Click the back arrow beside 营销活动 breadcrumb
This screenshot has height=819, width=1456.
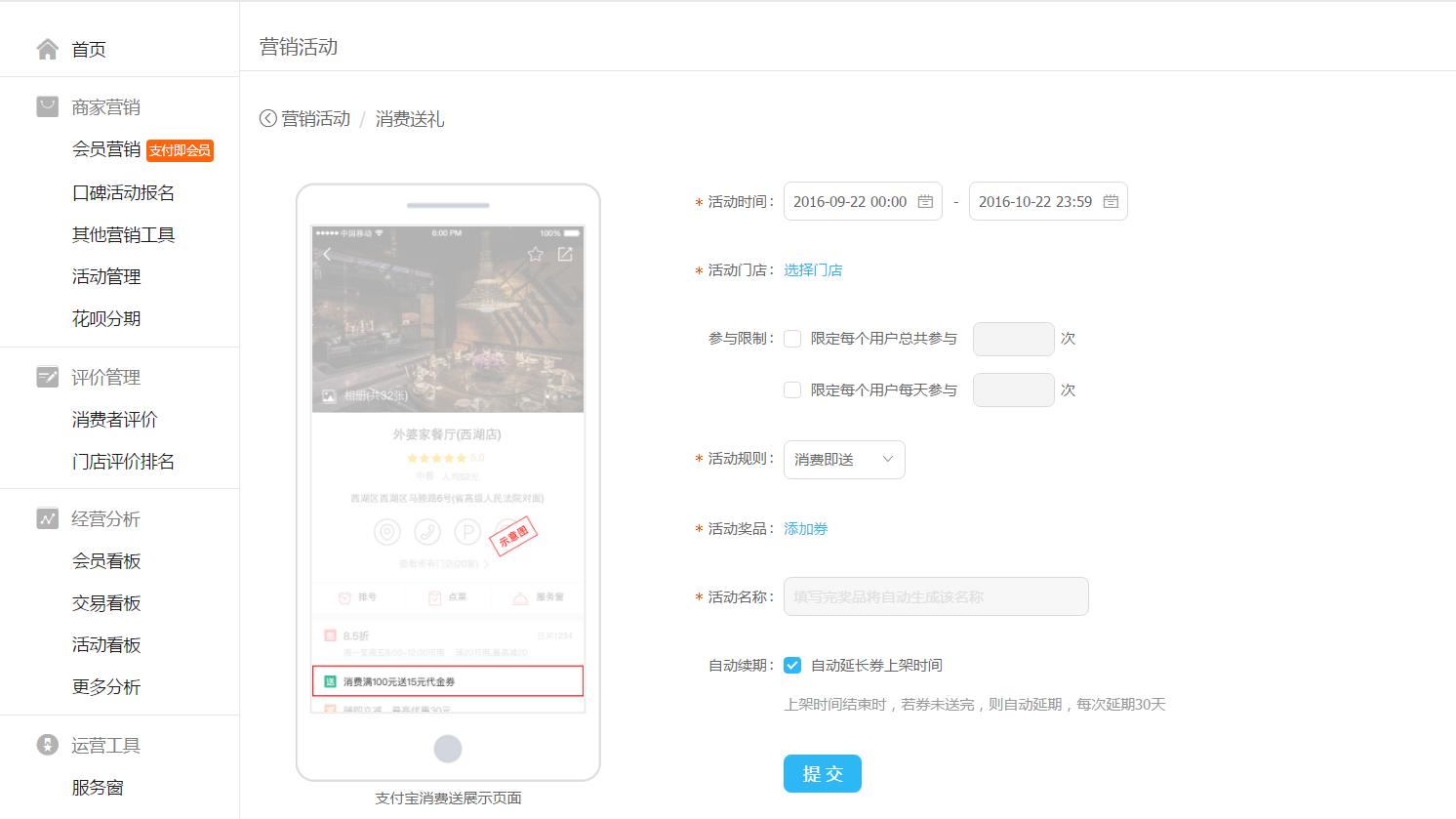[268, 118]
